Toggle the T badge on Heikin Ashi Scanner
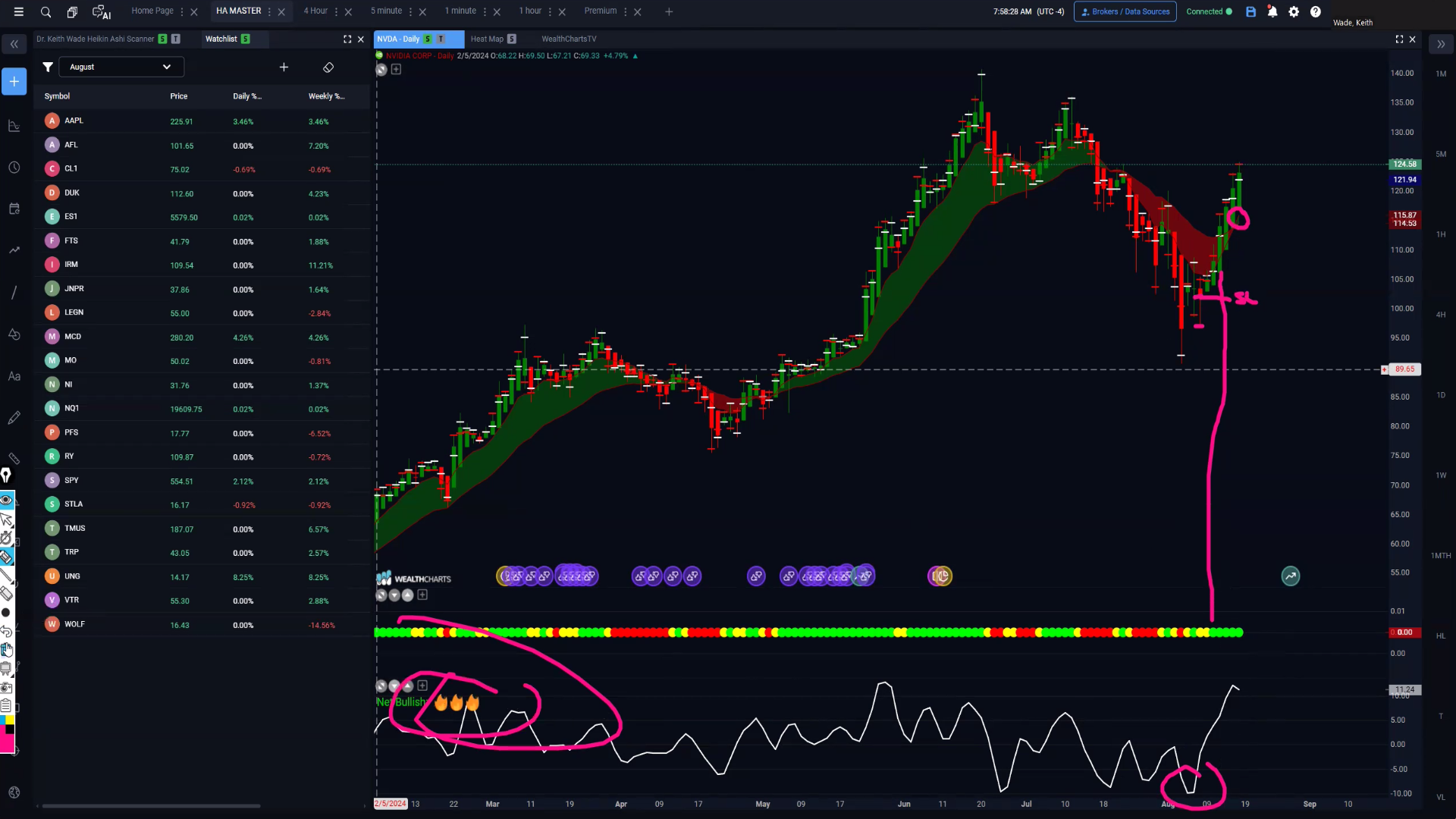 pyautogui.click(x=175, y=39)
